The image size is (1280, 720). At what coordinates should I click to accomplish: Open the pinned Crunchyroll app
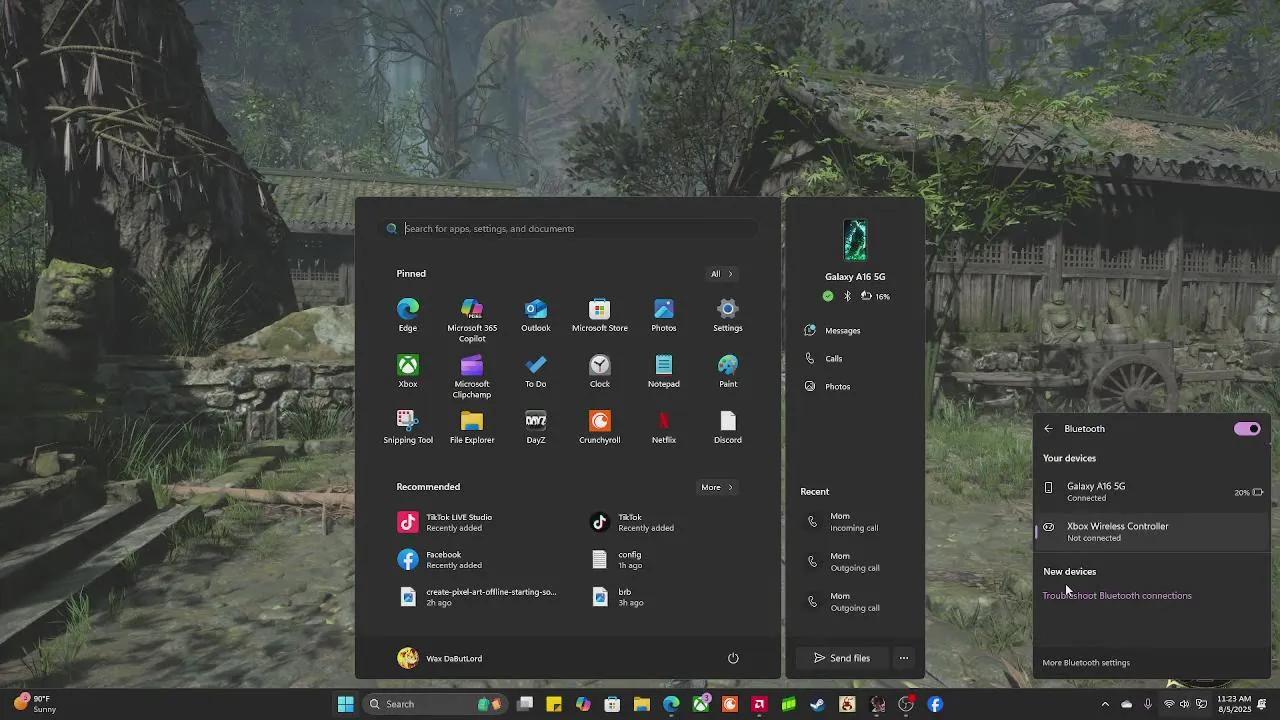point(600,427)
